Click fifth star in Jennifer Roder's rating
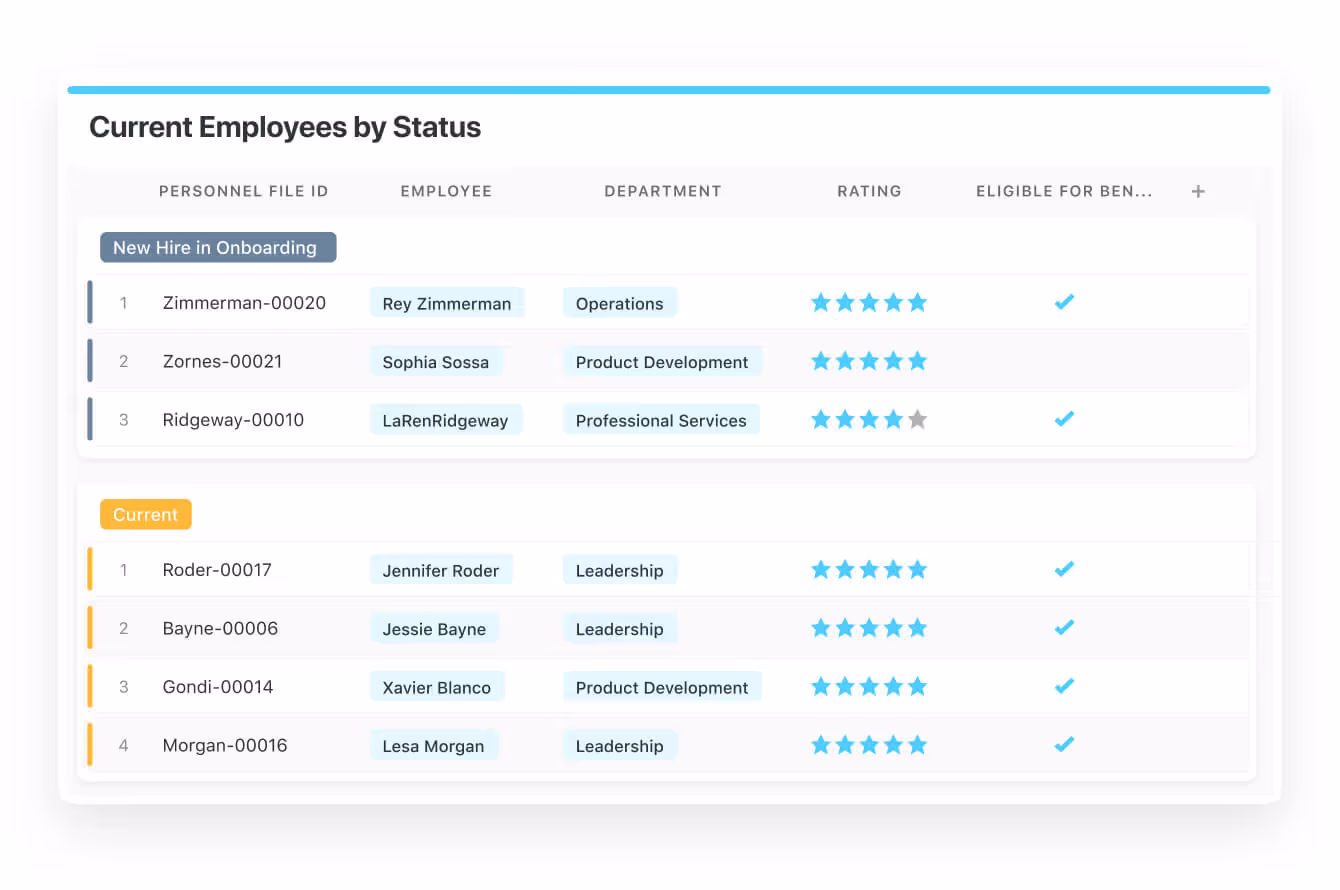The image size is (1340, 890). pos(917,570)
